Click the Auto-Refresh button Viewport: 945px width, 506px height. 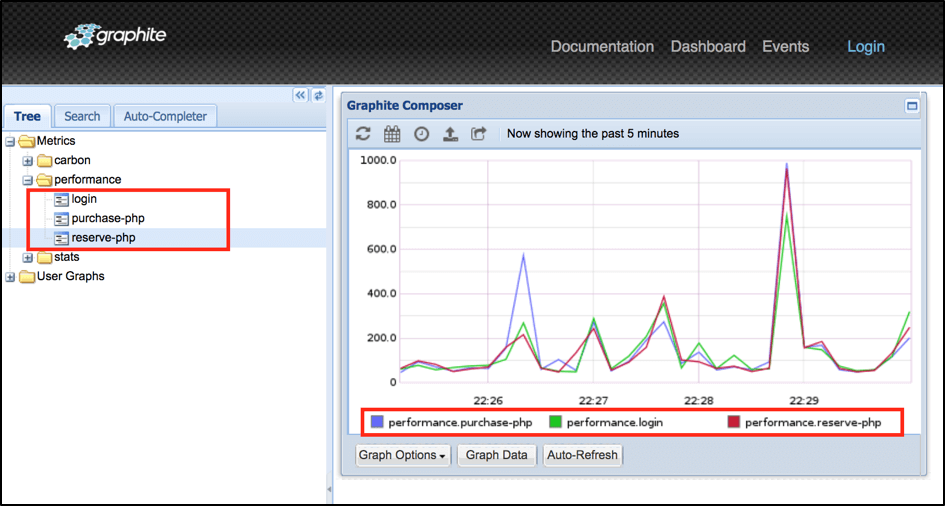[x=582, y=455]
